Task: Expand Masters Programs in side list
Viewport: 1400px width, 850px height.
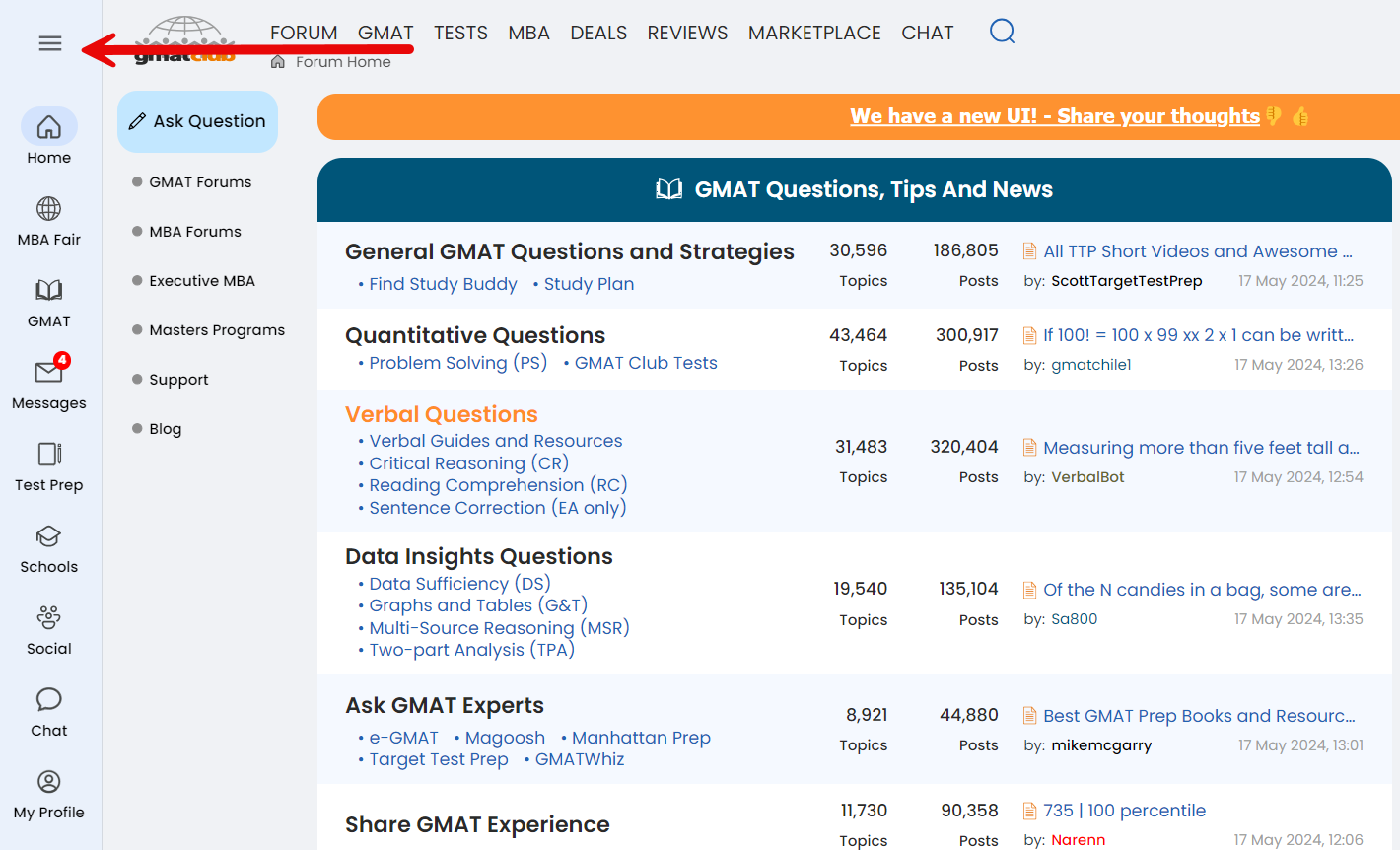Action: pos(217,330)
